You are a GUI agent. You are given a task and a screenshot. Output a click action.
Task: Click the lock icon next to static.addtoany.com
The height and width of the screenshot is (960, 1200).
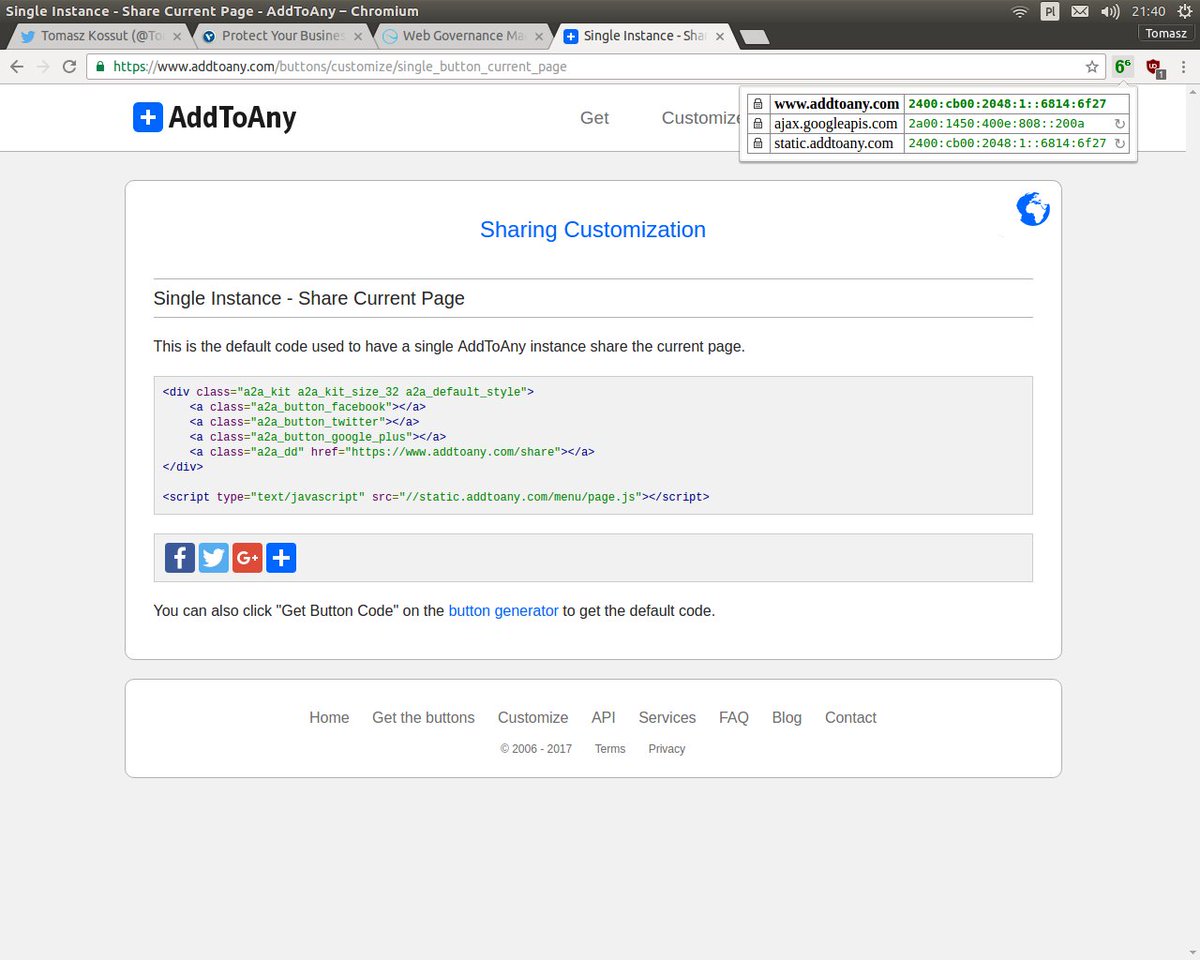758,143
